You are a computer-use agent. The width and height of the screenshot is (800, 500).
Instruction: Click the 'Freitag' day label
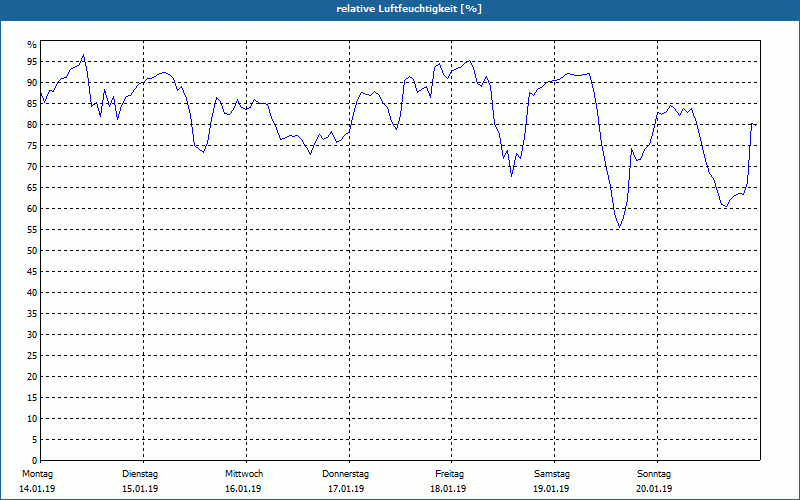point(449,474)
